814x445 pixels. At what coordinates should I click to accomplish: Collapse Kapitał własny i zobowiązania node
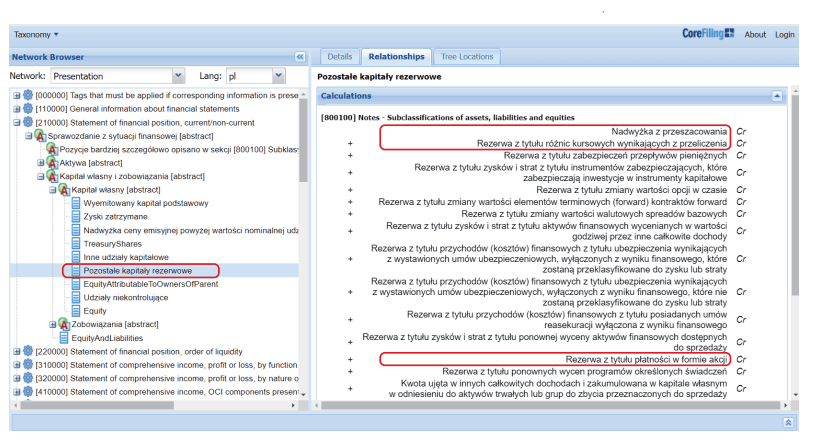[40, 177]
